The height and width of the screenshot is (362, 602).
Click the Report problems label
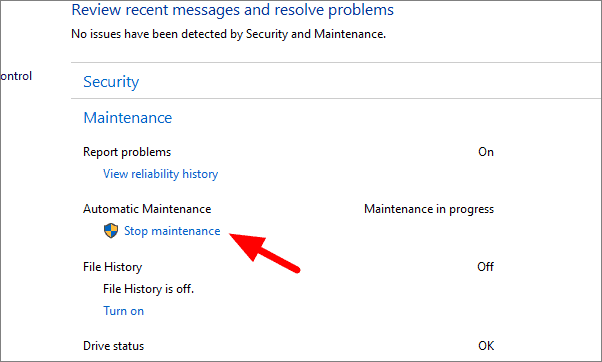[x=127, y=152]
